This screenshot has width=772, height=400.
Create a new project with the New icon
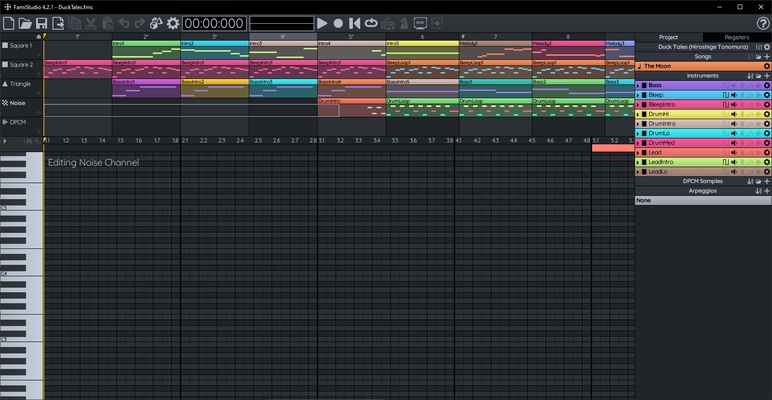click(8, 23)
